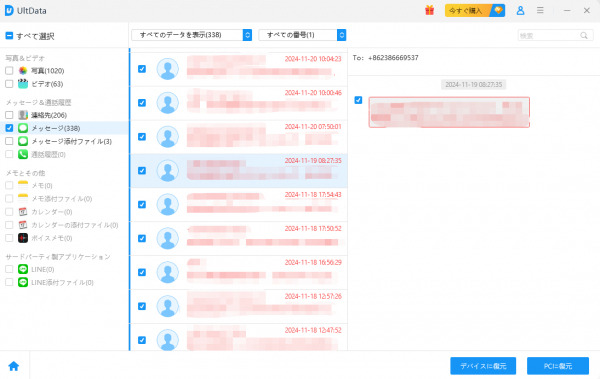
Task: Click the Contacts icon
Action: point(23,115)
